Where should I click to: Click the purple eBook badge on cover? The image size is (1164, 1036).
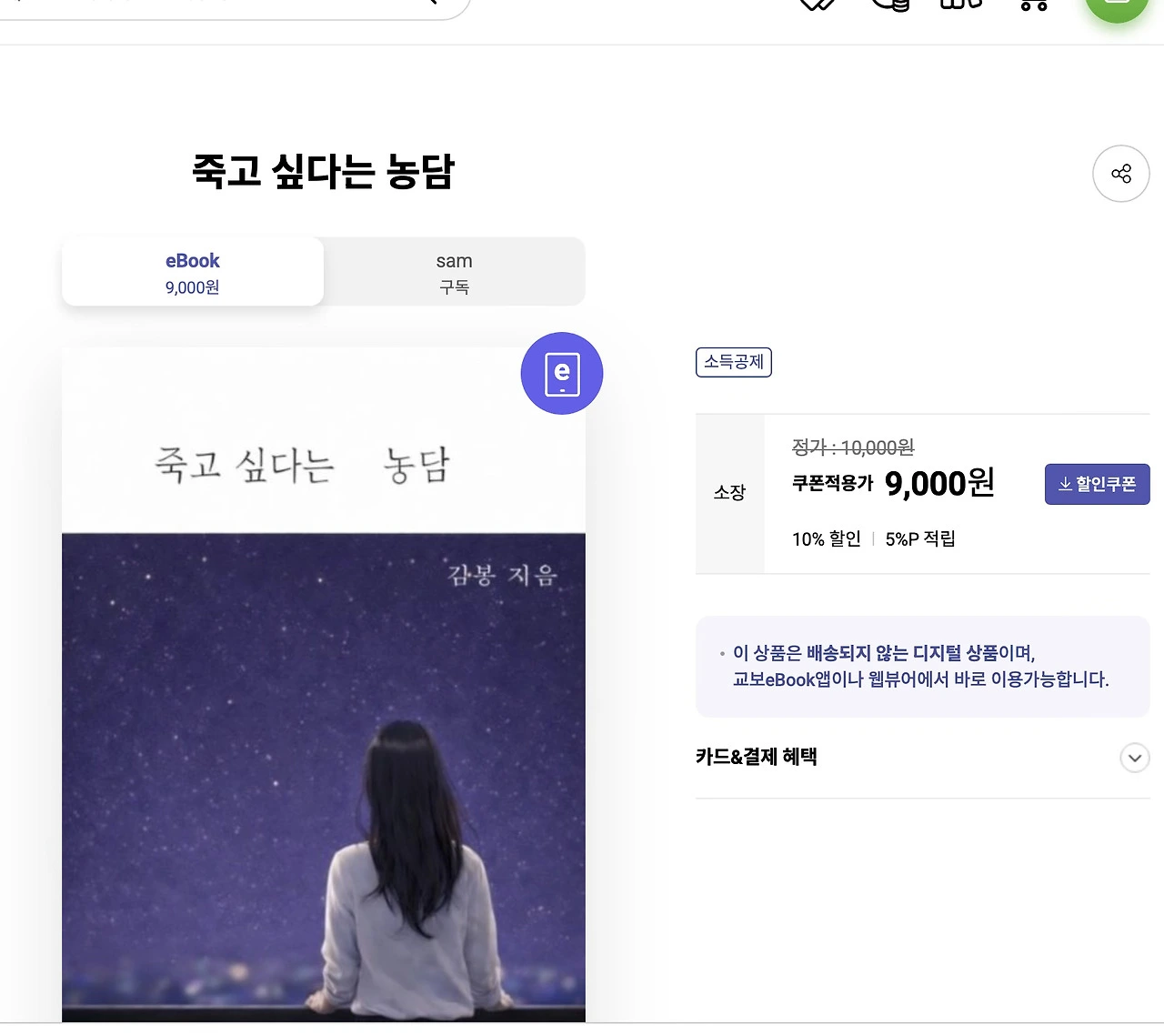point(562,373)
